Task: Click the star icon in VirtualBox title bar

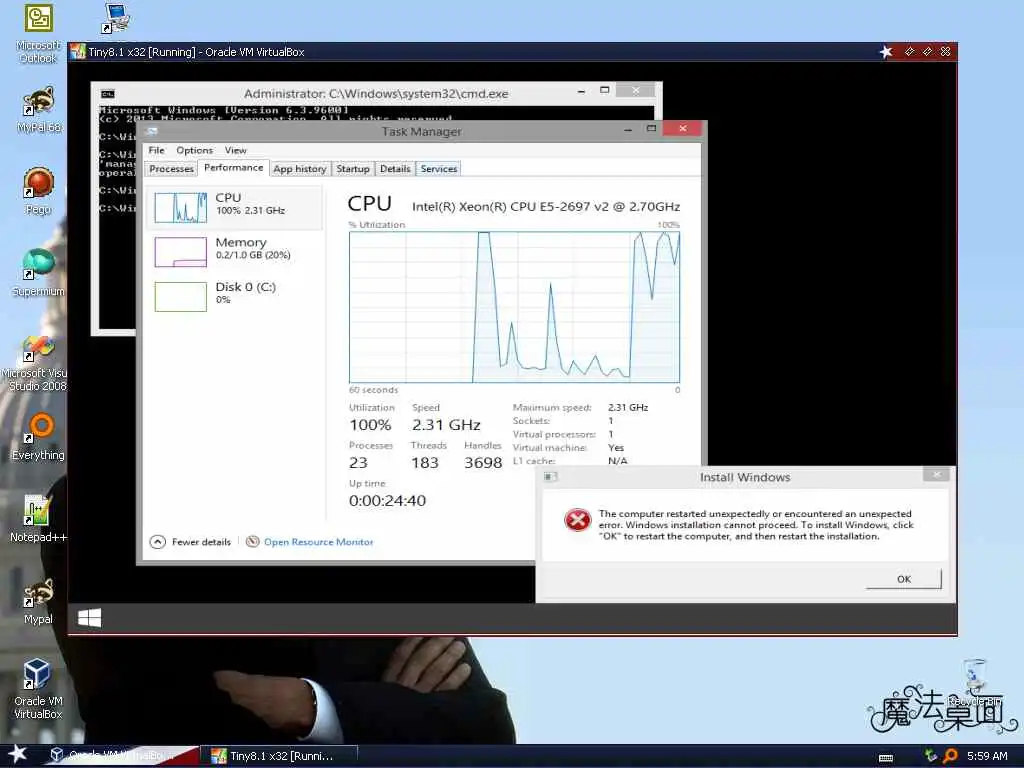Action: point(886,52)
